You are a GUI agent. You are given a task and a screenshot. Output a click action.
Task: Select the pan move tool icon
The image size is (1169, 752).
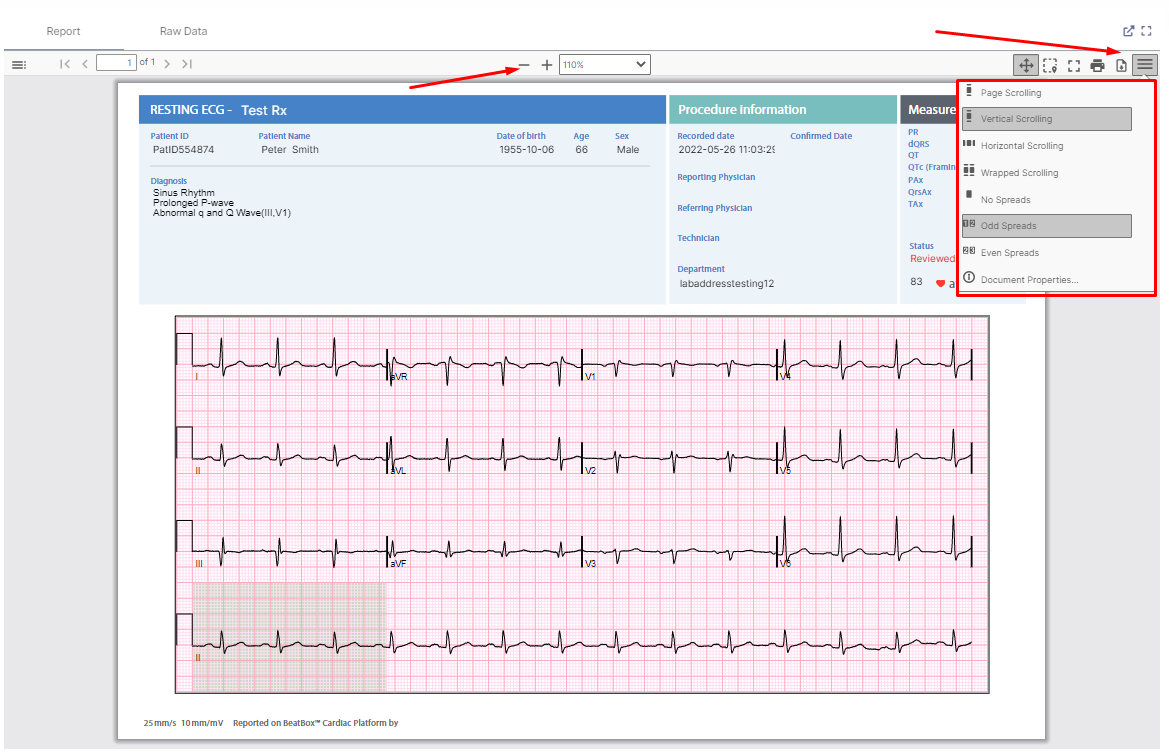coord(1026,65)
